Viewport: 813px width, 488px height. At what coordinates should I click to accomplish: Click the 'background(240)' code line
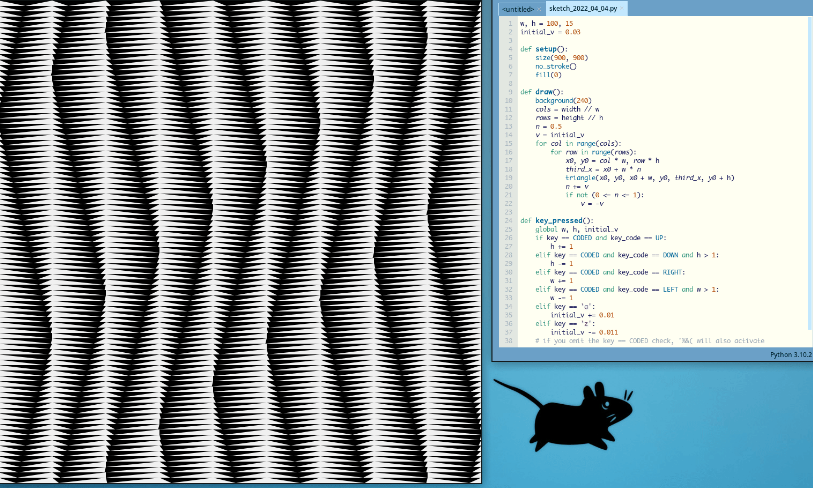coord(568,101)
